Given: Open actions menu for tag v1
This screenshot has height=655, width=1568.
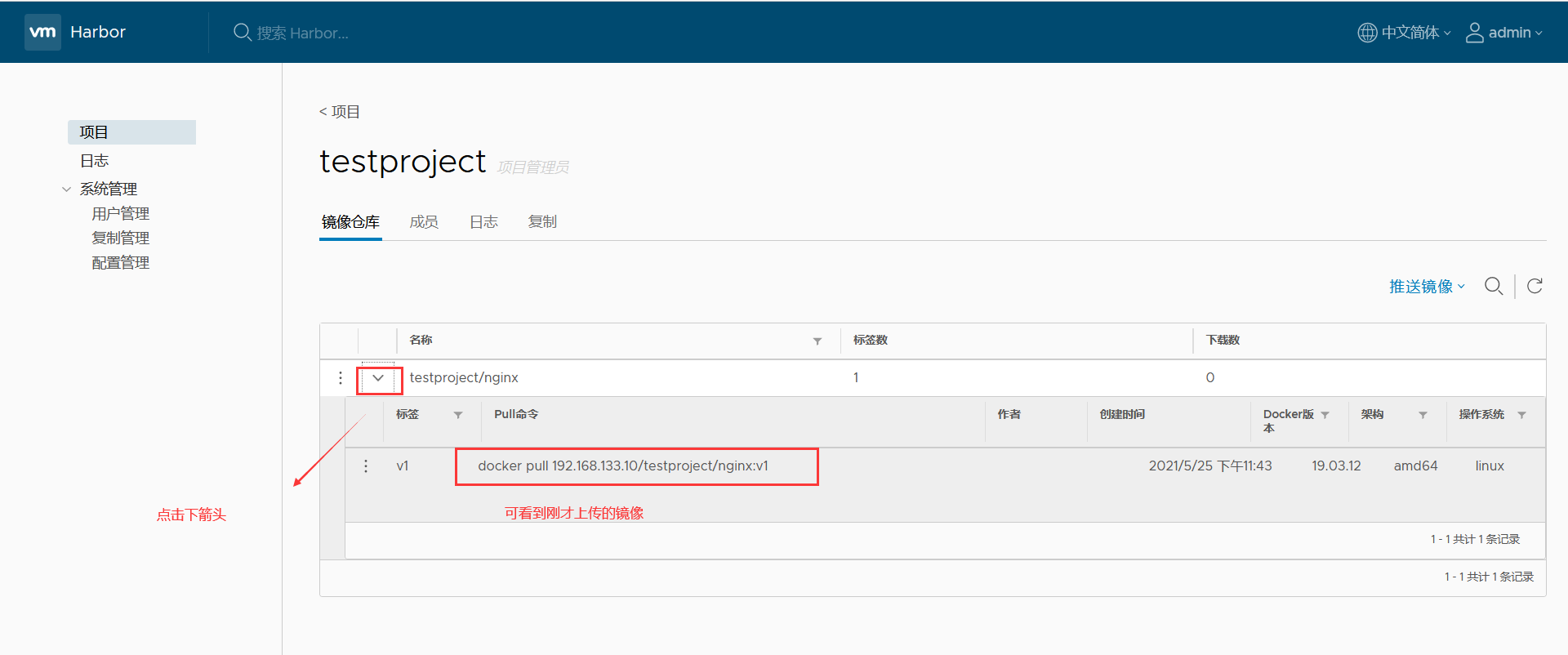Looking at the screenshot, I should [x=366, y=466].
